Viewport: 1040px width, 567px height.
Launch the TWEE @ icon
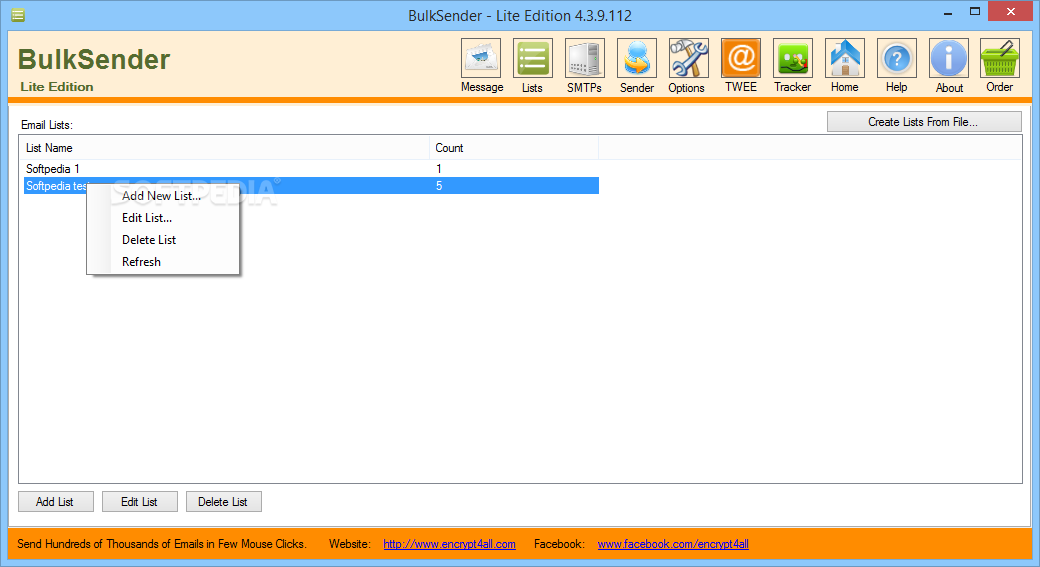point(741,58)
